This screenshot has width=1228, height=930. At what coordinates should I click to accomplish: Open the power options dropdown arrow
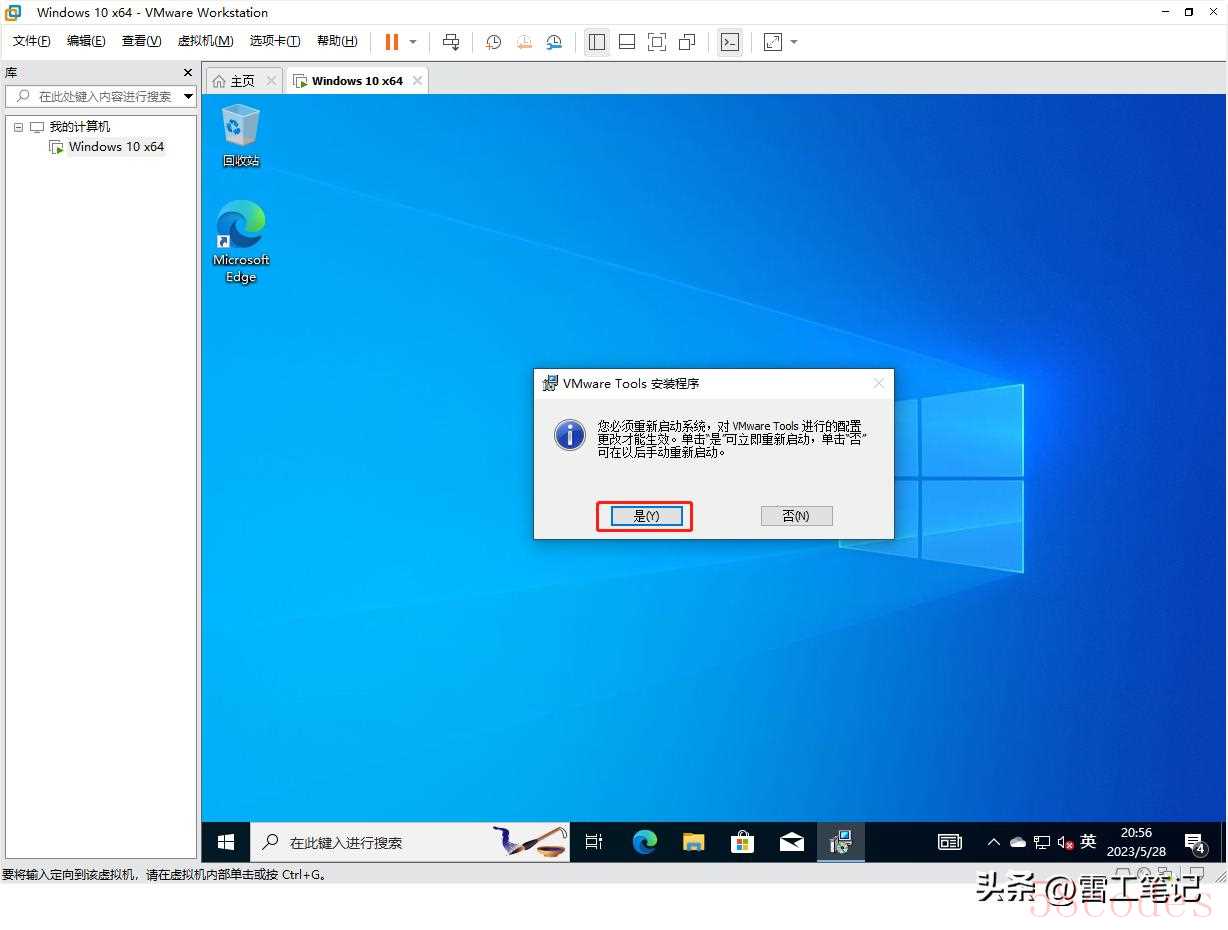(x=413, y=42)
